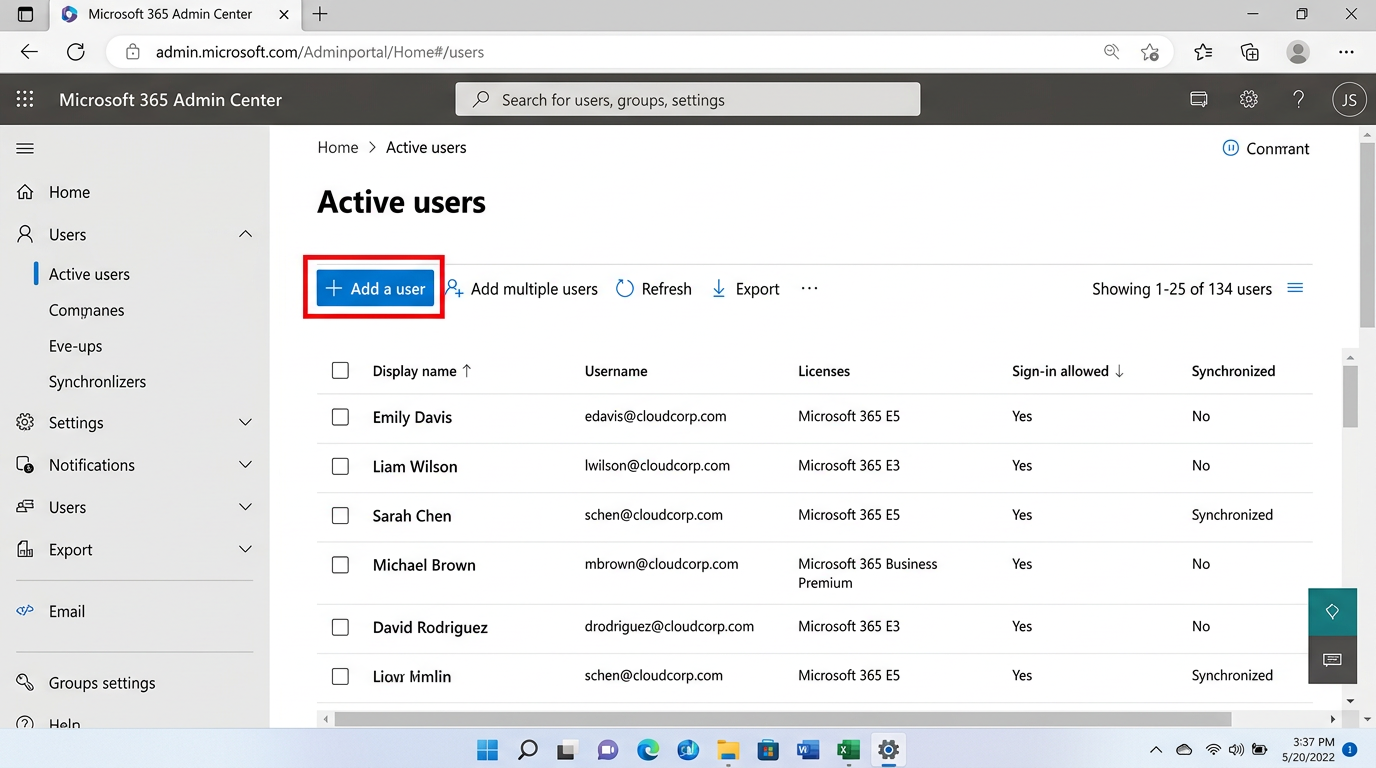Click the search for users field
The height and width of the screenshot is (768, 1376).
point(687,99)
